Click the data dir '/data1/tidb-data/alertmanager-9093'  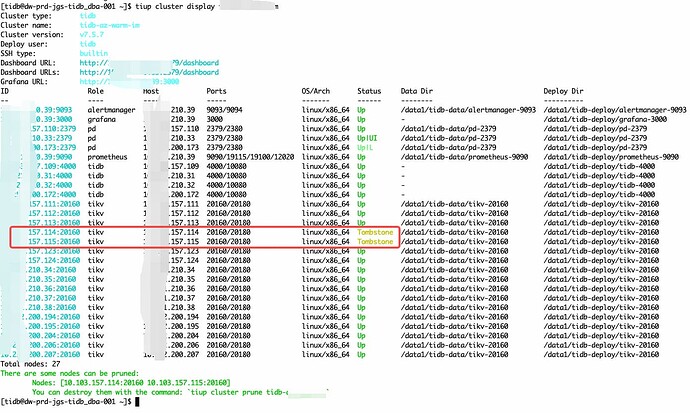coord(468,110)
